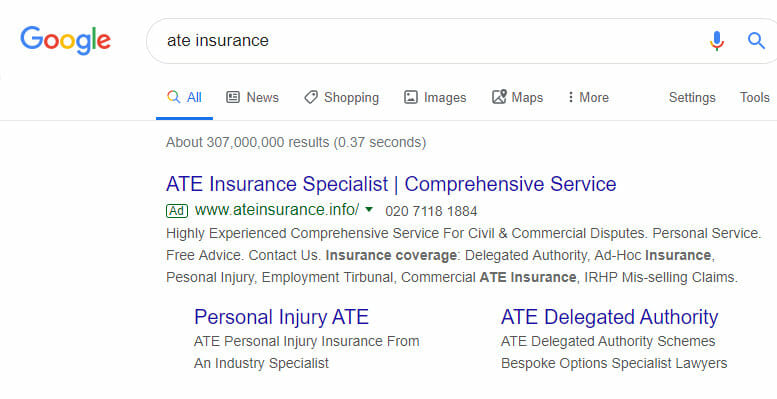Click the Ad badge label
This screenshot has width=777, height=399.
pos(177,211)
